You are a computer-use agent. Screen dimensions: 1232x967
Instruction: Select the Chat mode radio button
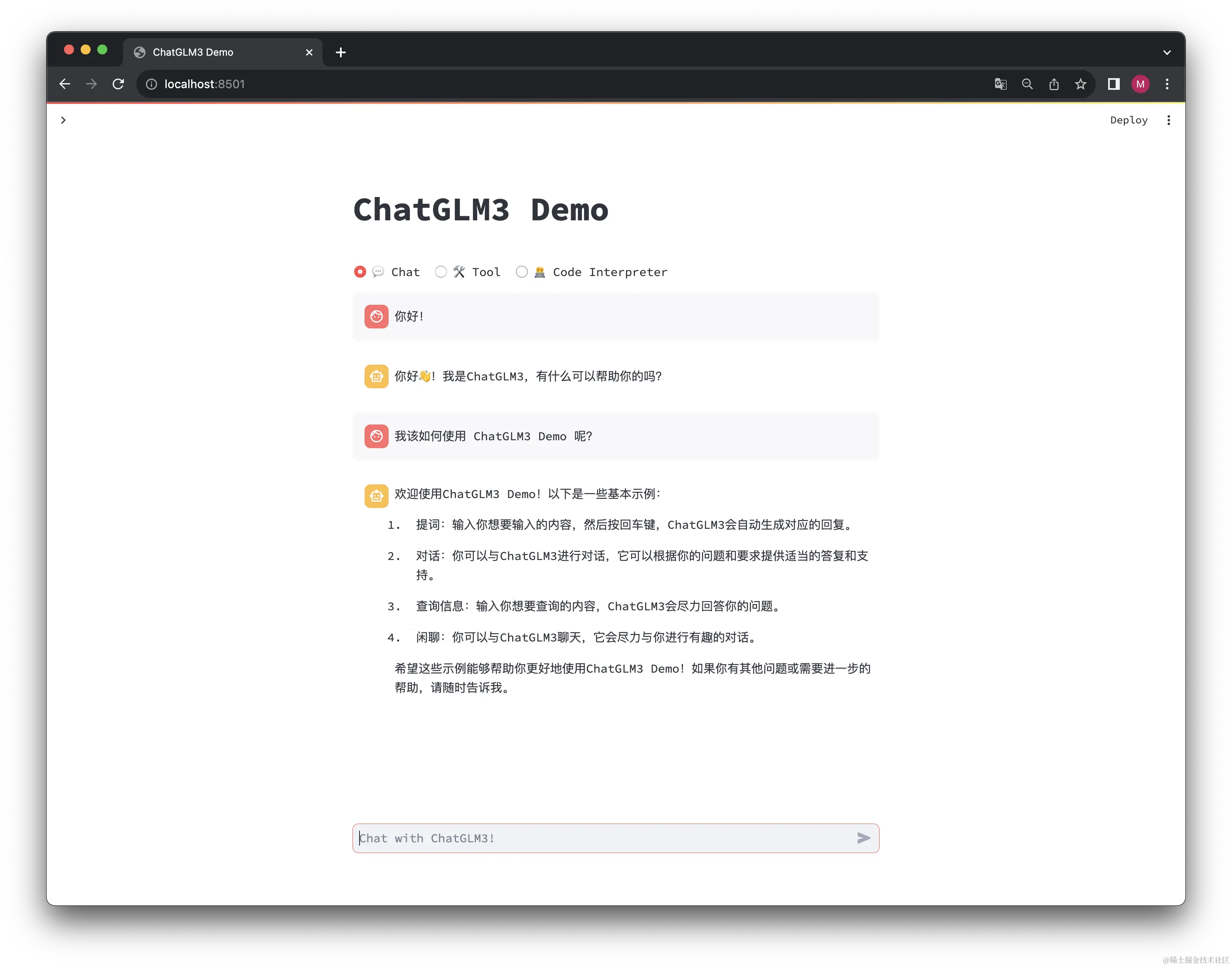pos(360,272)
